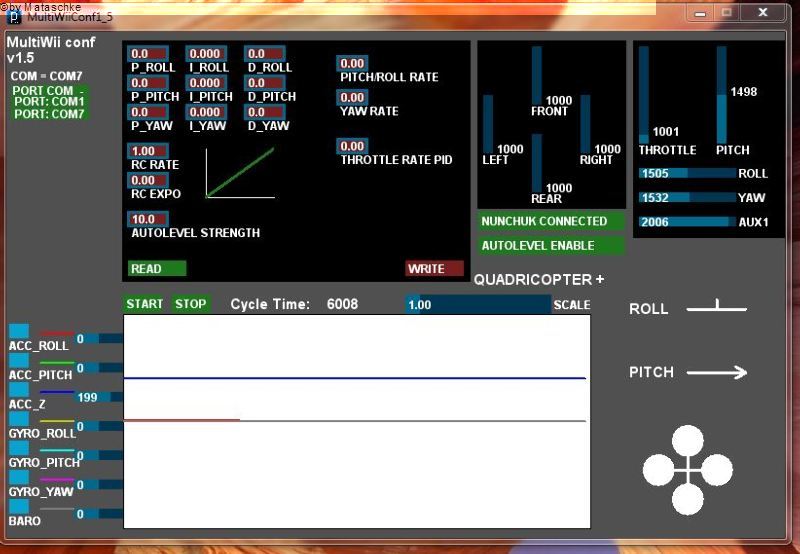Toggle the ACC_ROLL graph visibility square
This screenshot has width=800, height=554.
click(19, 331)
